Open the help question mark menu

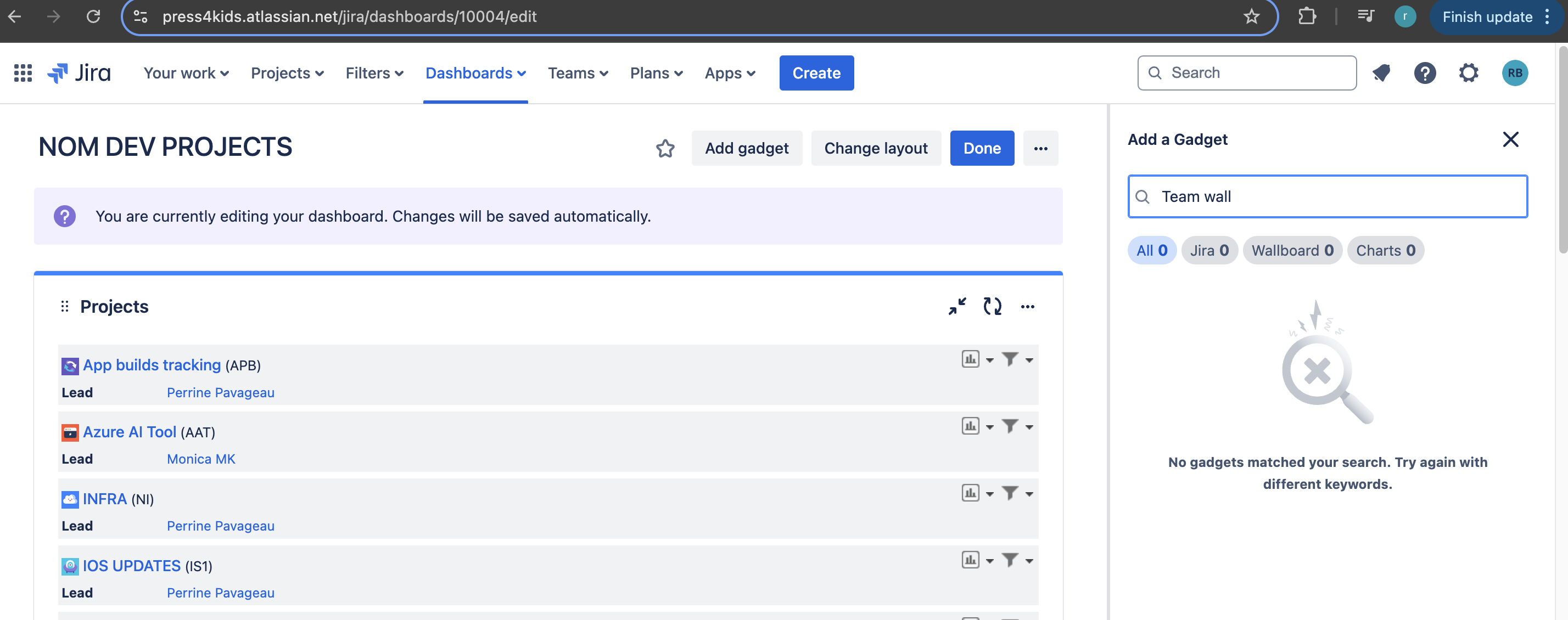click(1424, 73)
